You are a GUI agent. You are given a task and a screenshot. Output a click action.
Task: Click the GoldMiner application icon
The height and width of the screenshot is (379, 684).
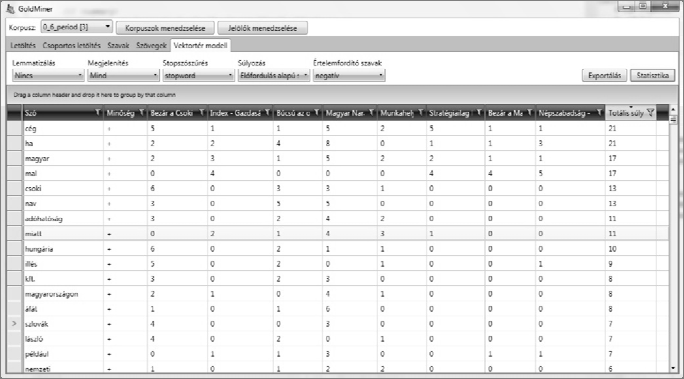click(10, 9)
